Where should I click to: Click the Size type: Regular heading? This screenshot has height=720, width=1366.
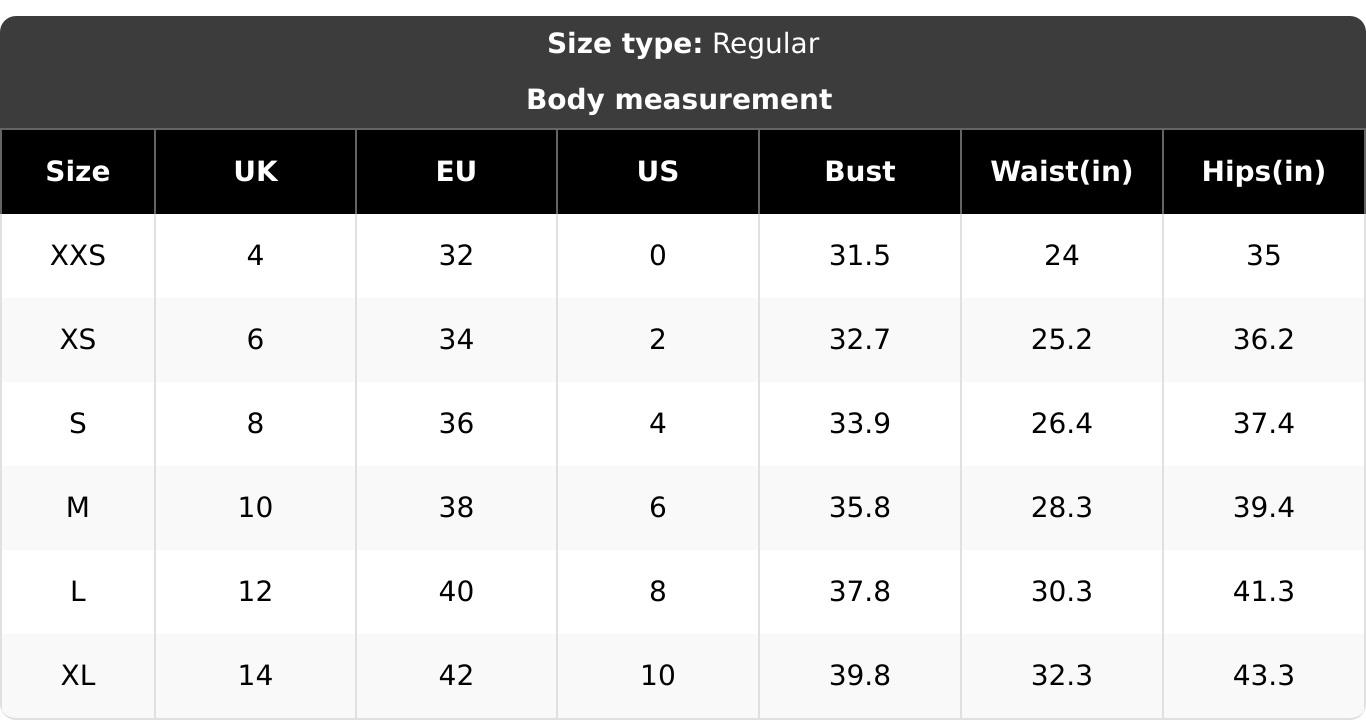click(x=683, y=44)
